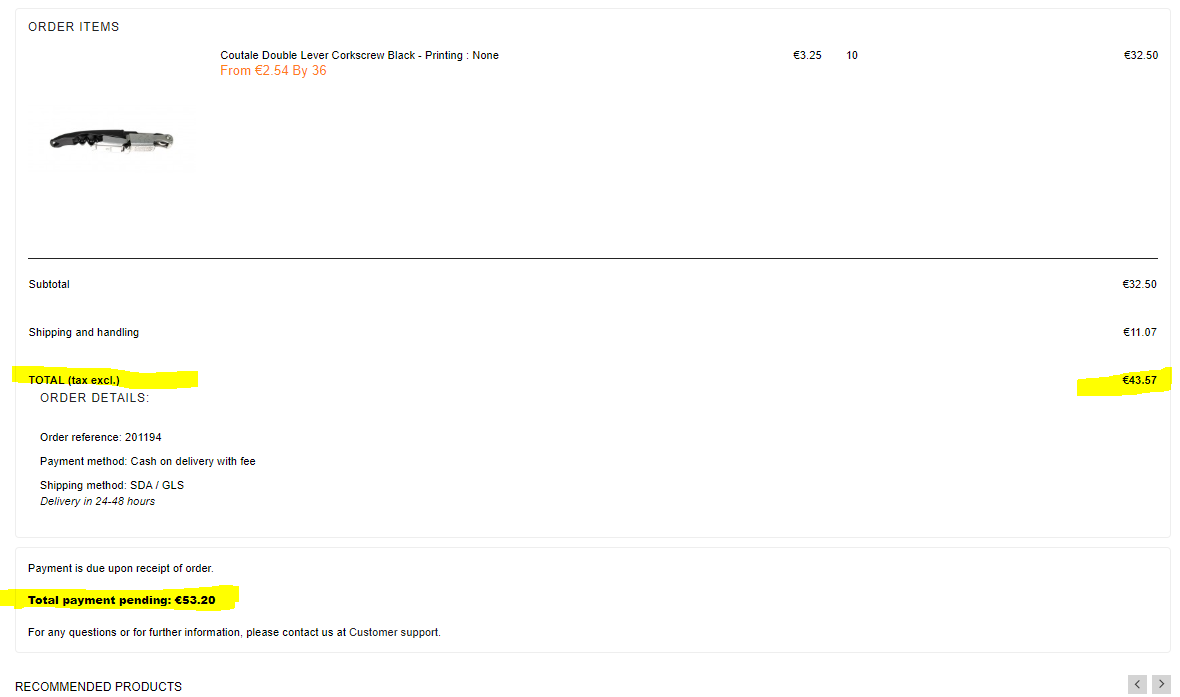Click the RECOMMENDED PRODUCTS heading

[99, 686]
